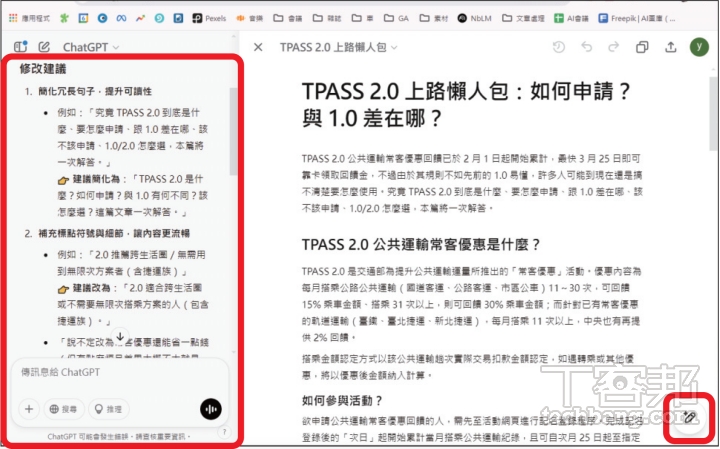Image resolution: width=720 pixels, height=449 pixels.
Task: Attach a file with the plus button
Action: (x=29, y=409)
